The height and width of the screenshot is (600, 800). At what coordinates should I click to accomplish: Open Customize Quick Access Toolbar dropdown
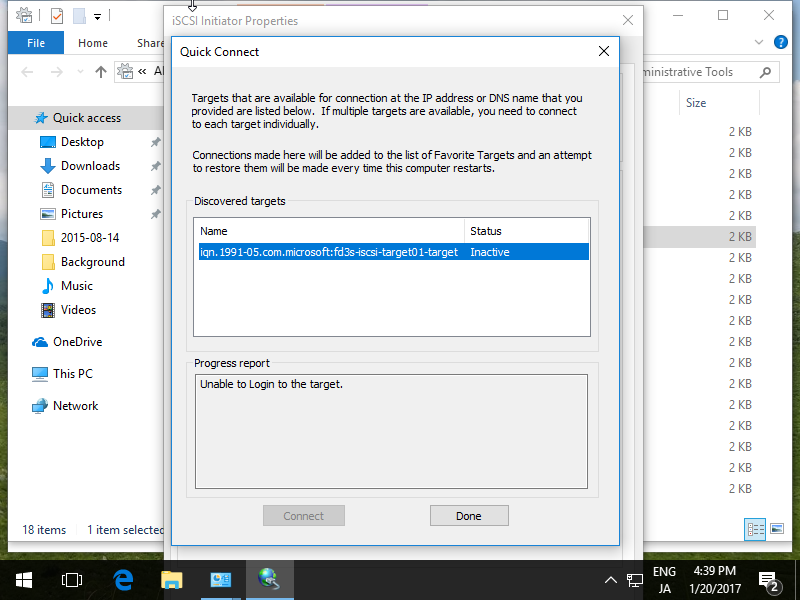[97, 17]
